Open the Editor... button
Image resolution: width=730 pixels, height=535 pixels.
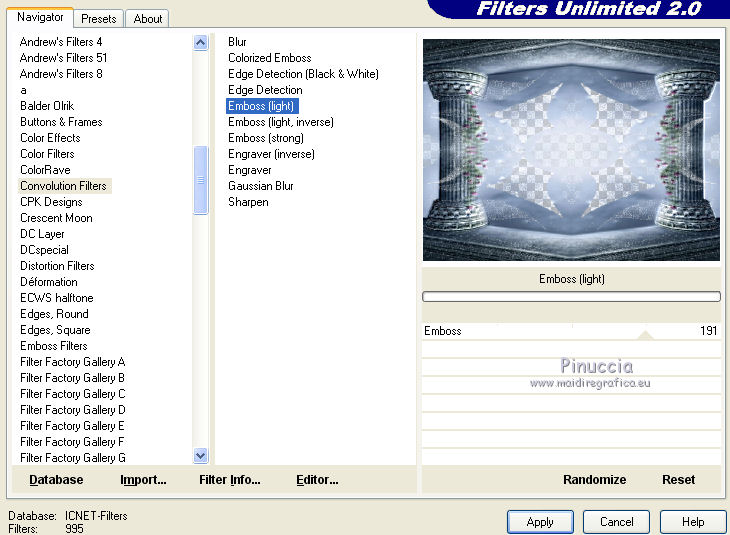(x=318, y=480)
